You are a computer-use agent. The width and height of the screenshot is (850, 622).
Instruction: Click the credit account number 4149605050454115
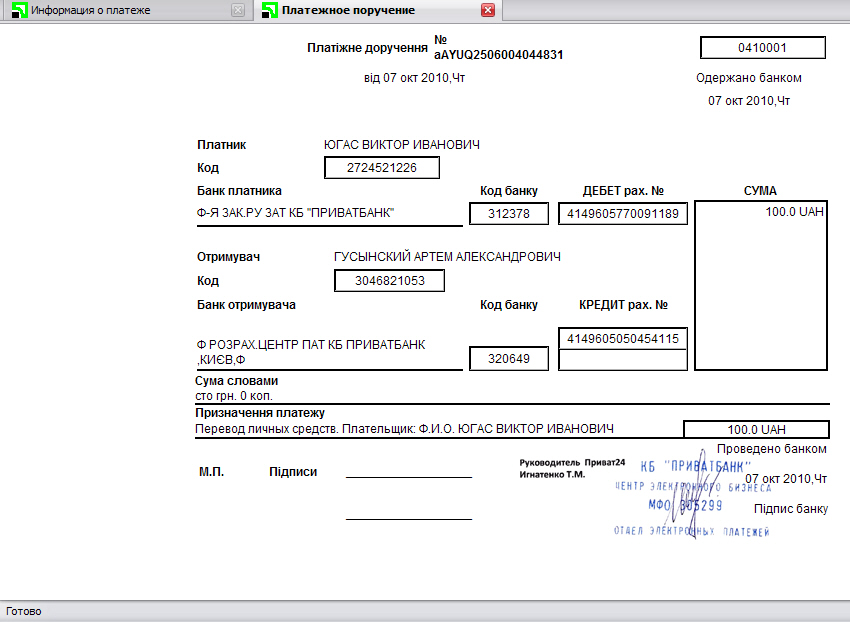coord(623,338)
